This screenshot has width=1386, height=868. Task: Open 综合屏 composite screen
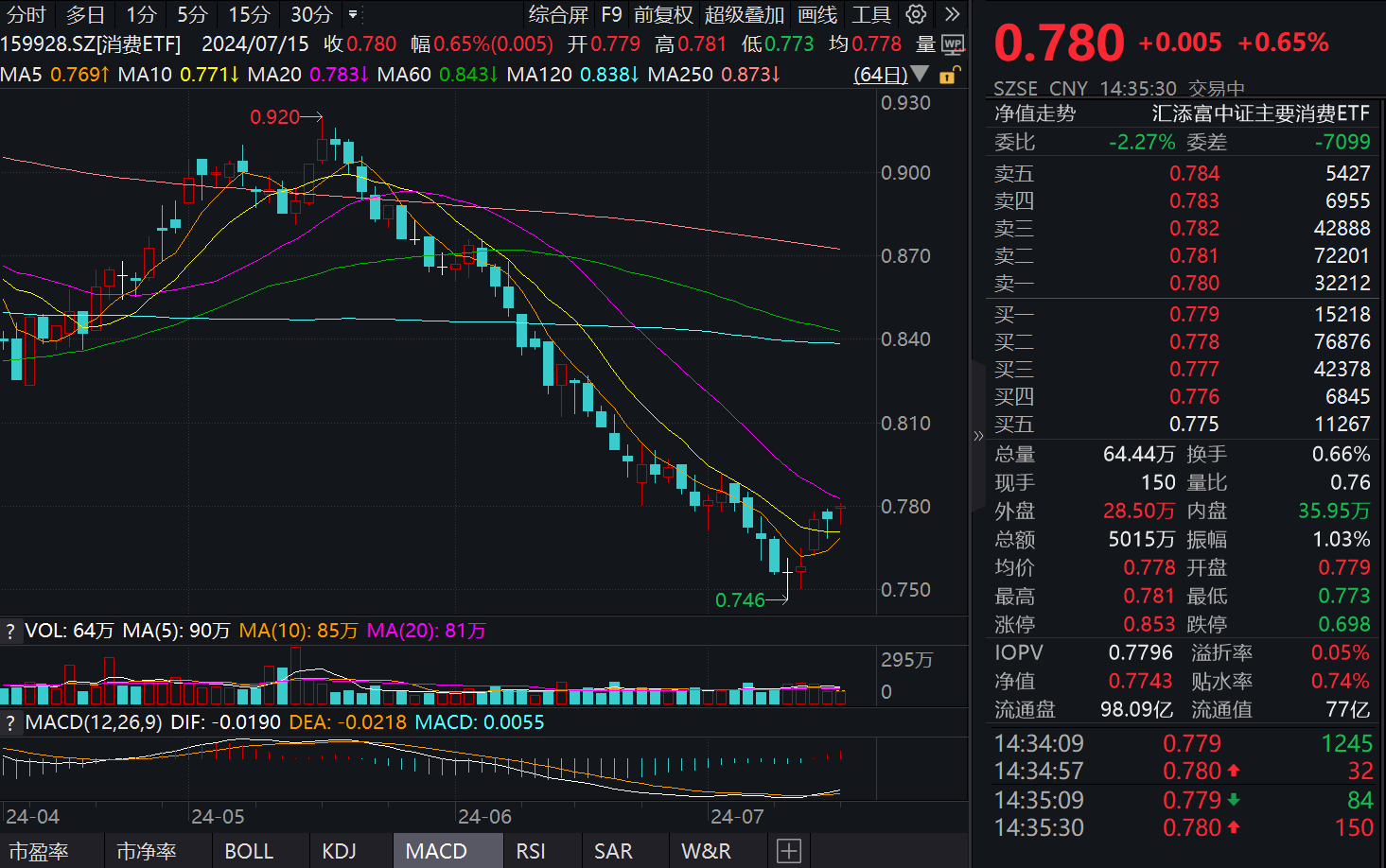click(x=558, y=14)
